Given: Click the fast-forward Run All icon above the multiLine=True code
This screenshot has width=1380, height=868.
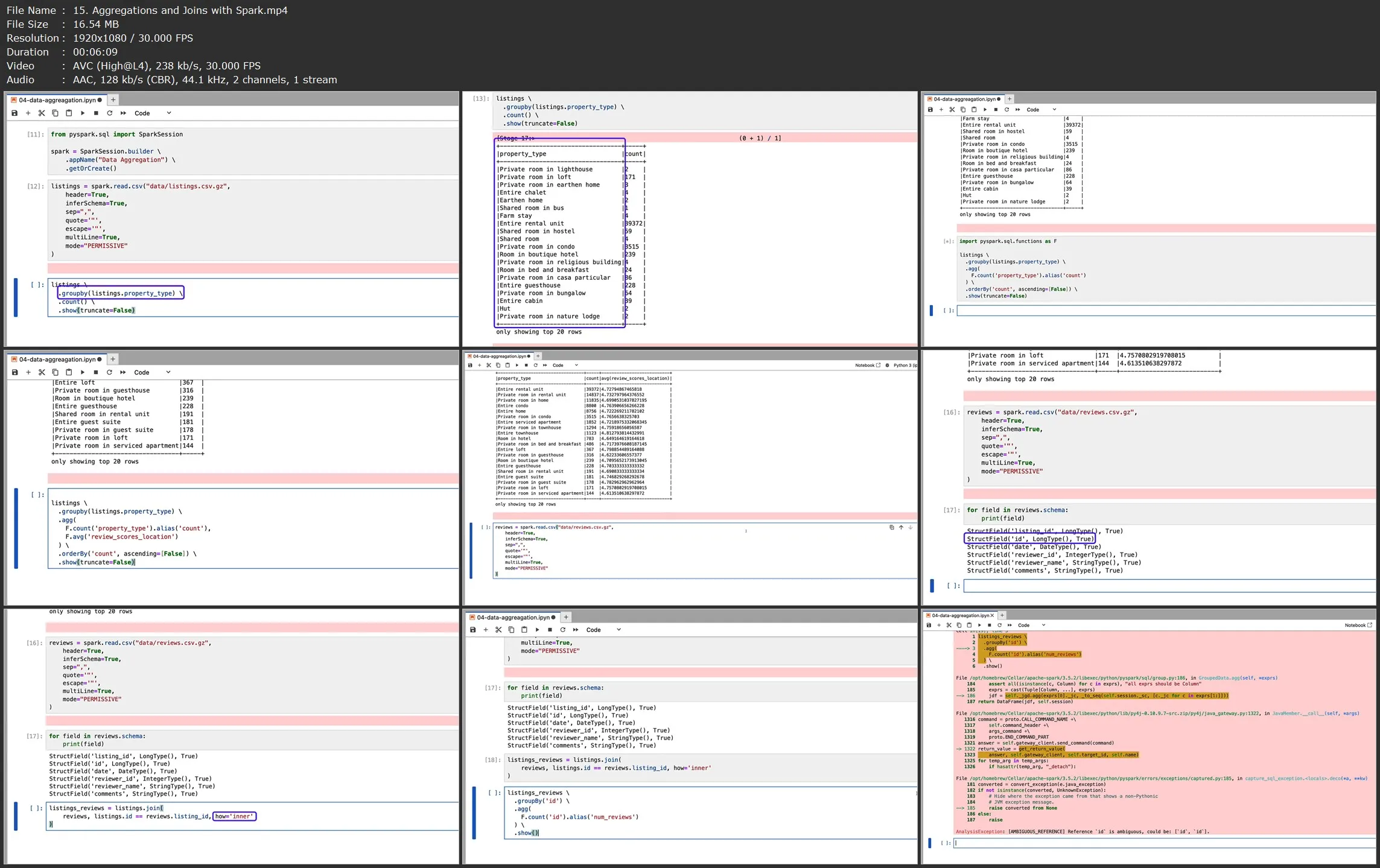Looking at the screenshot, I should click(x=576, y=630).
